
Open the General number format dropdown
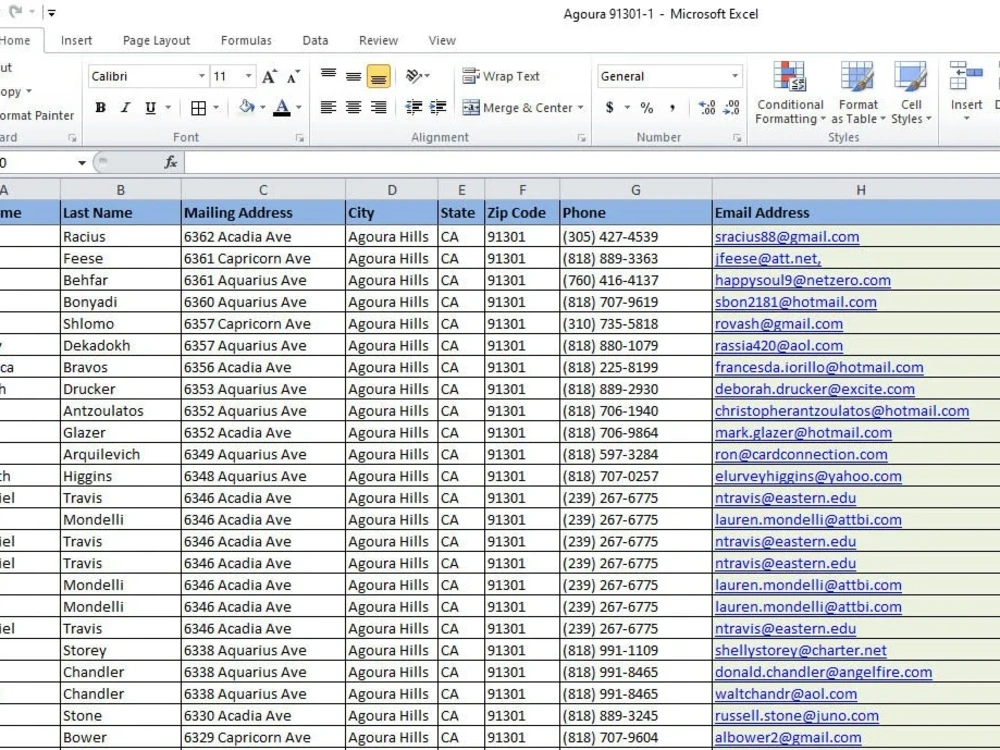(735, 76)
